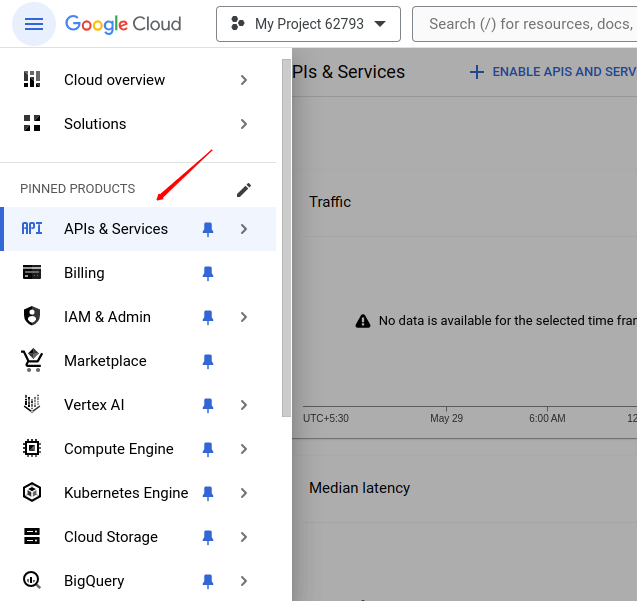Focus the resources search field
The height and width of the screenshot is (601, 637).
pyautogui.click(x=524, y=24)
